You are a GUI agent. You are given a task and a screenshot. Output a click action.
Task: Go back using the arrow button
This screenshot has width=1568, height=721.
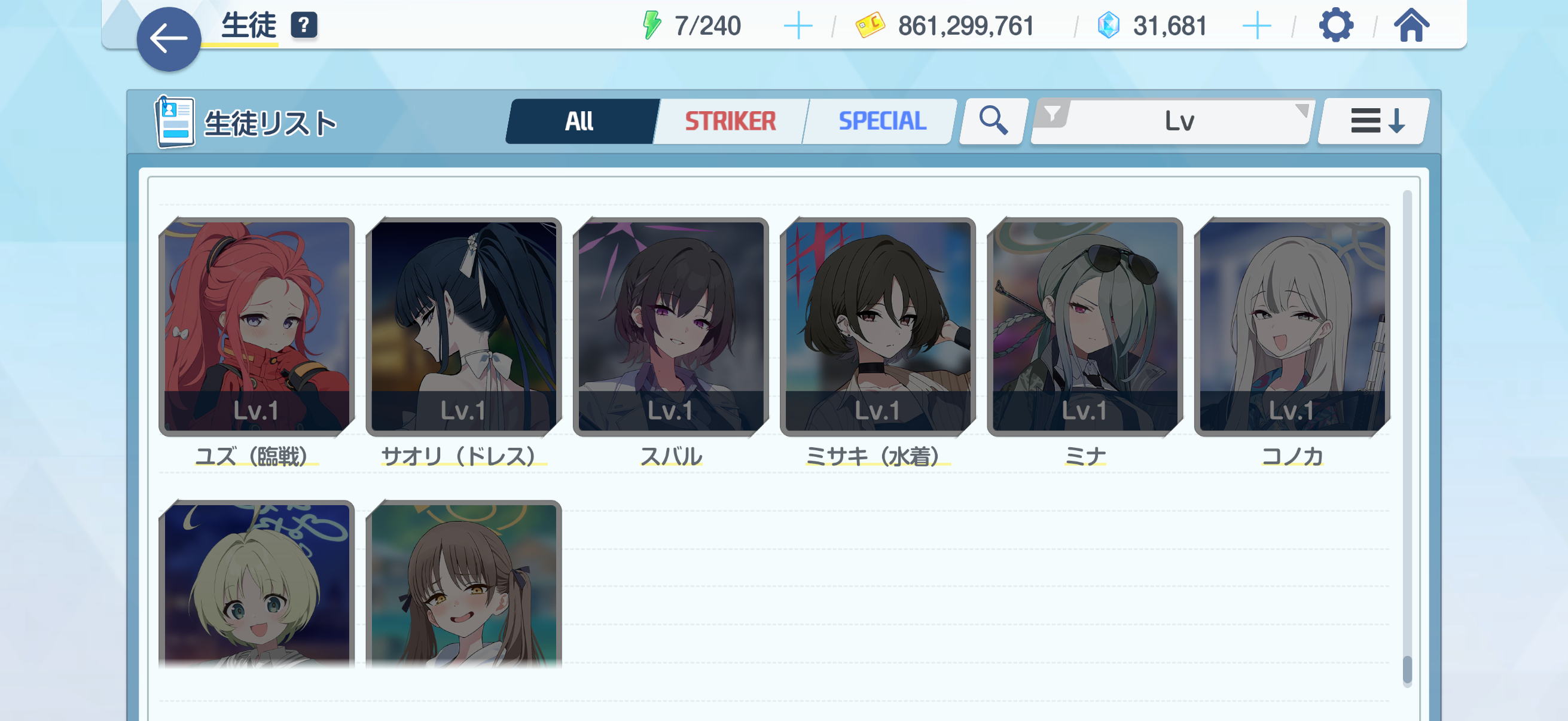169,39
